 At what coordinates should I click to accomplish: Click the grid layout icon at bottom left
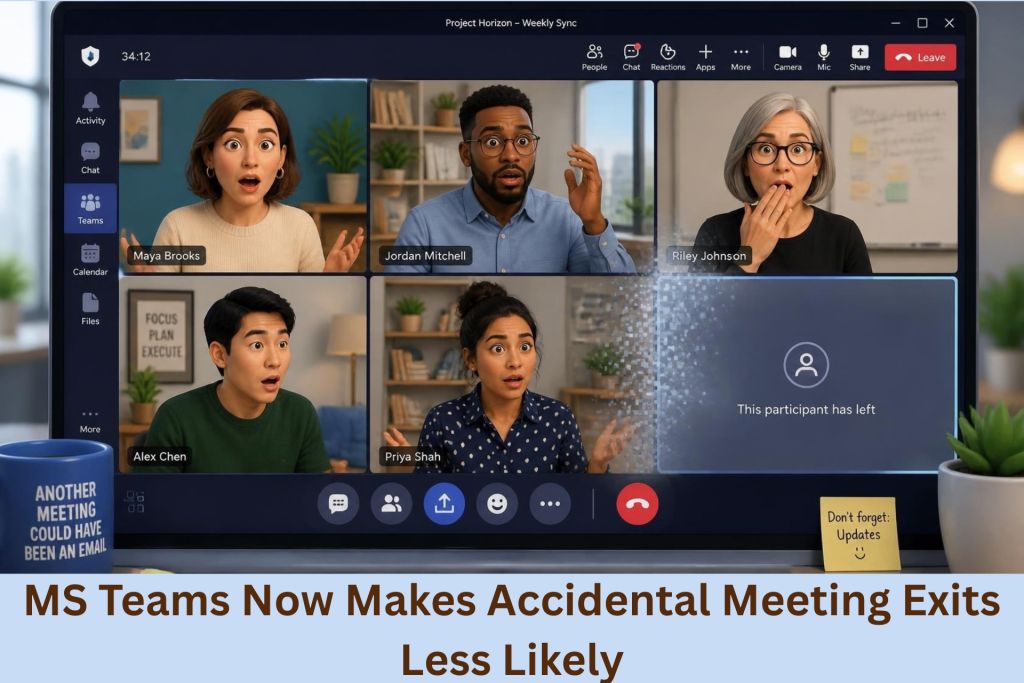pyautogui.click(x=135, y=501)
